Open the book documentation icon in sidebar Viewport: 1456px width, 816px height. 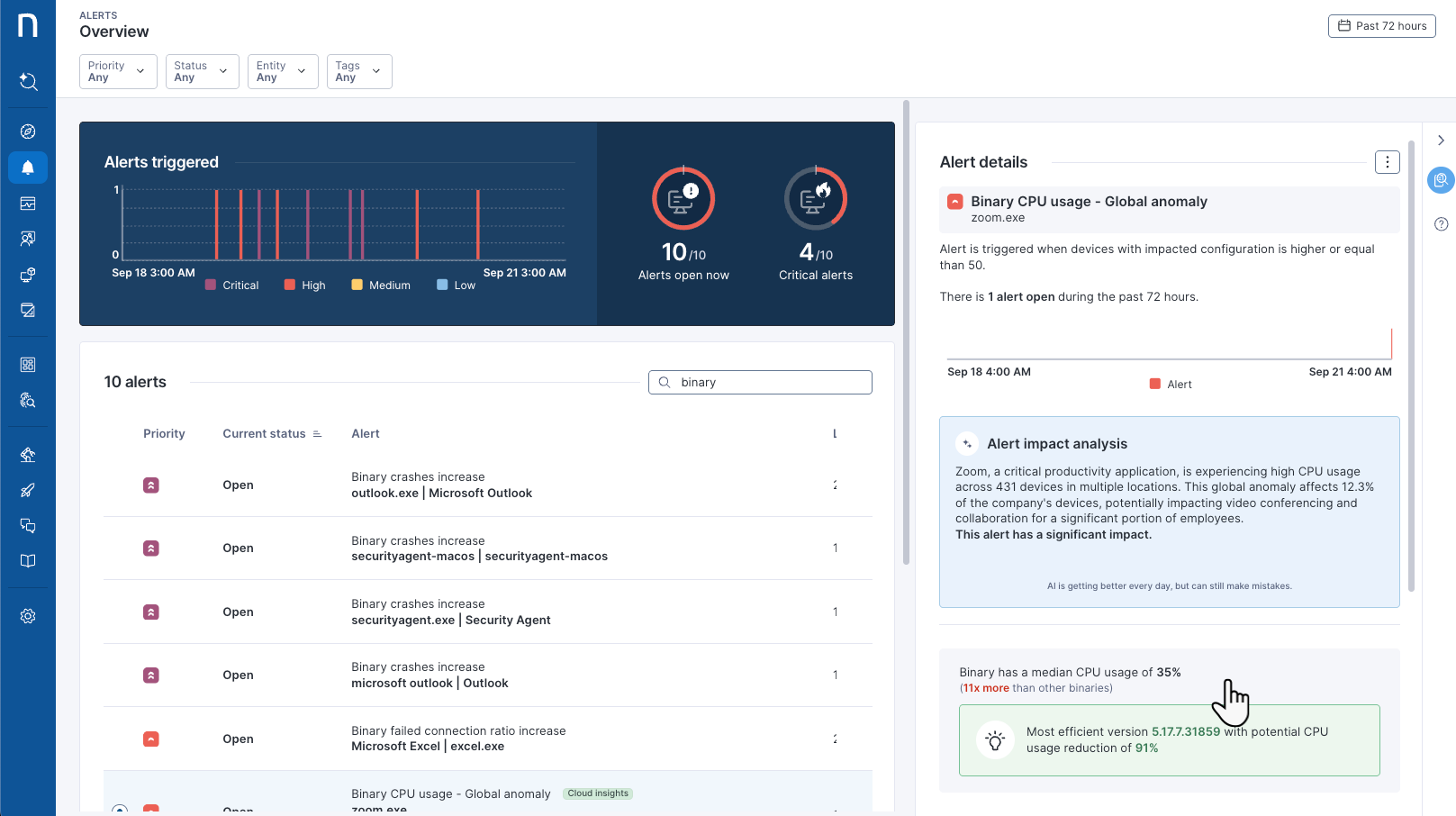pos(28,561)
